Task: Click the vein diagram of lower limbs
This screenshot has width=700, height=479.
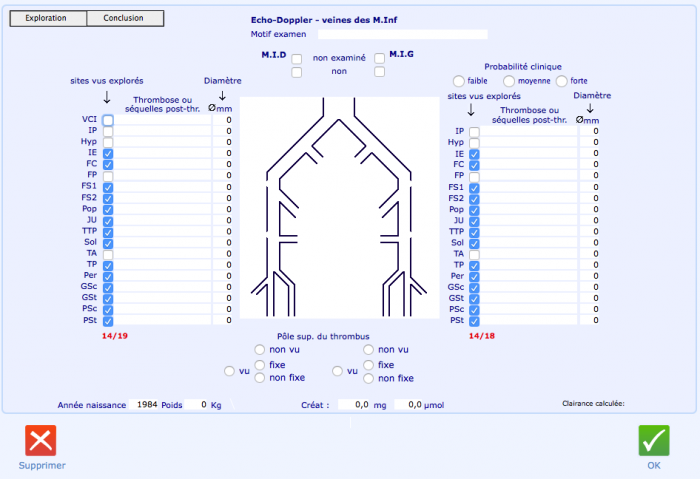Action: click(x=340, y=208)
